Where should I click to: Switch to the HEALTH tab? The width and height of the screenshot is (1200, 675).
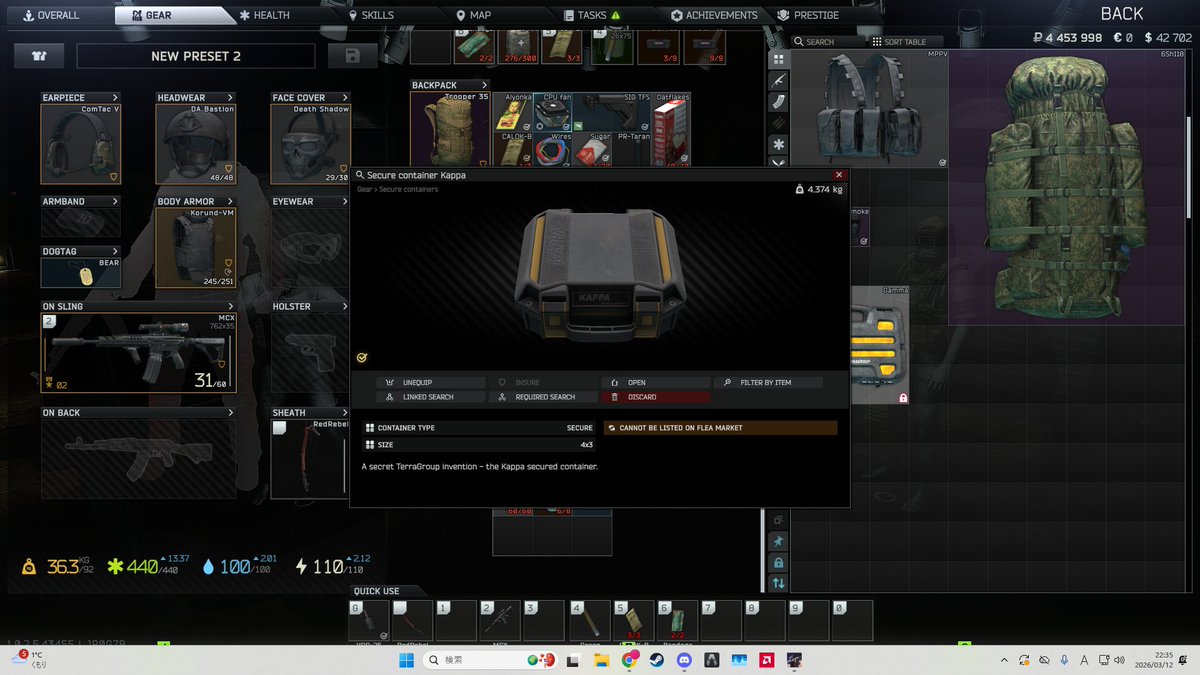pyautogui.click(x=264, y=15)
